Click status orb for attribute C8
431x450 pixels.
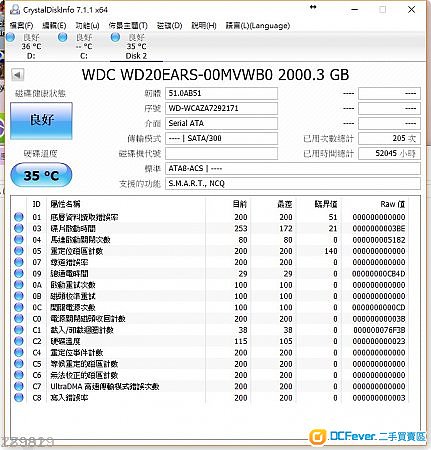[x=19, y=398]
